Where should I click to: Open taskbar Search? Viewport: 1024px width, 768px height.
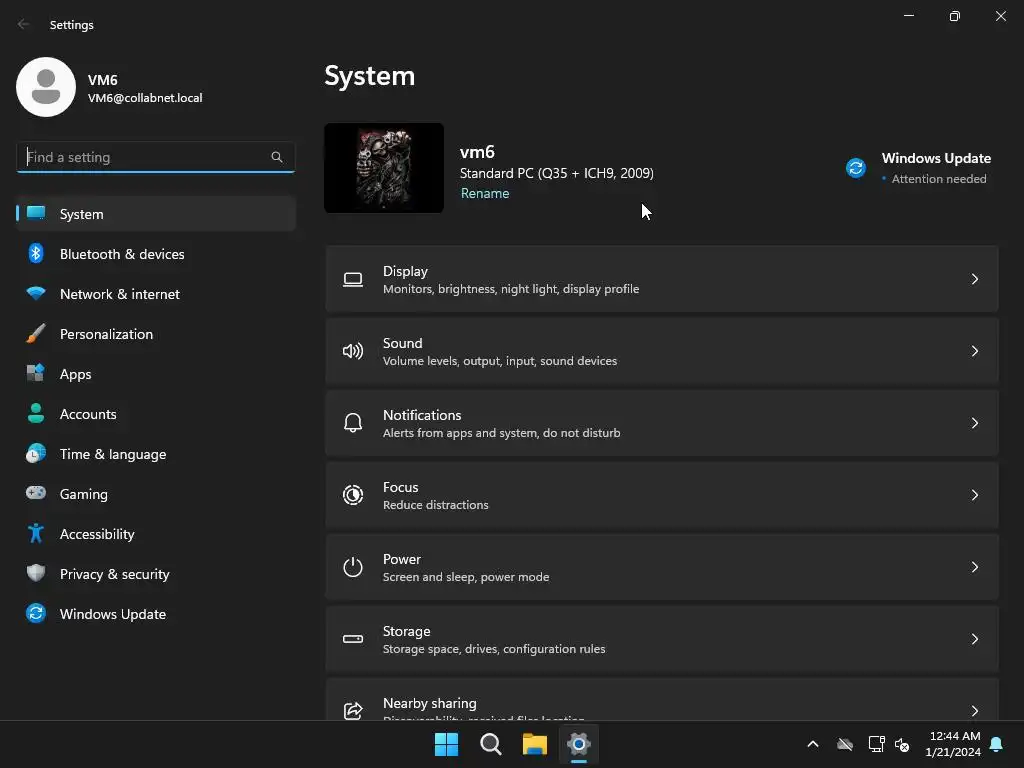(x=490, y=744)
